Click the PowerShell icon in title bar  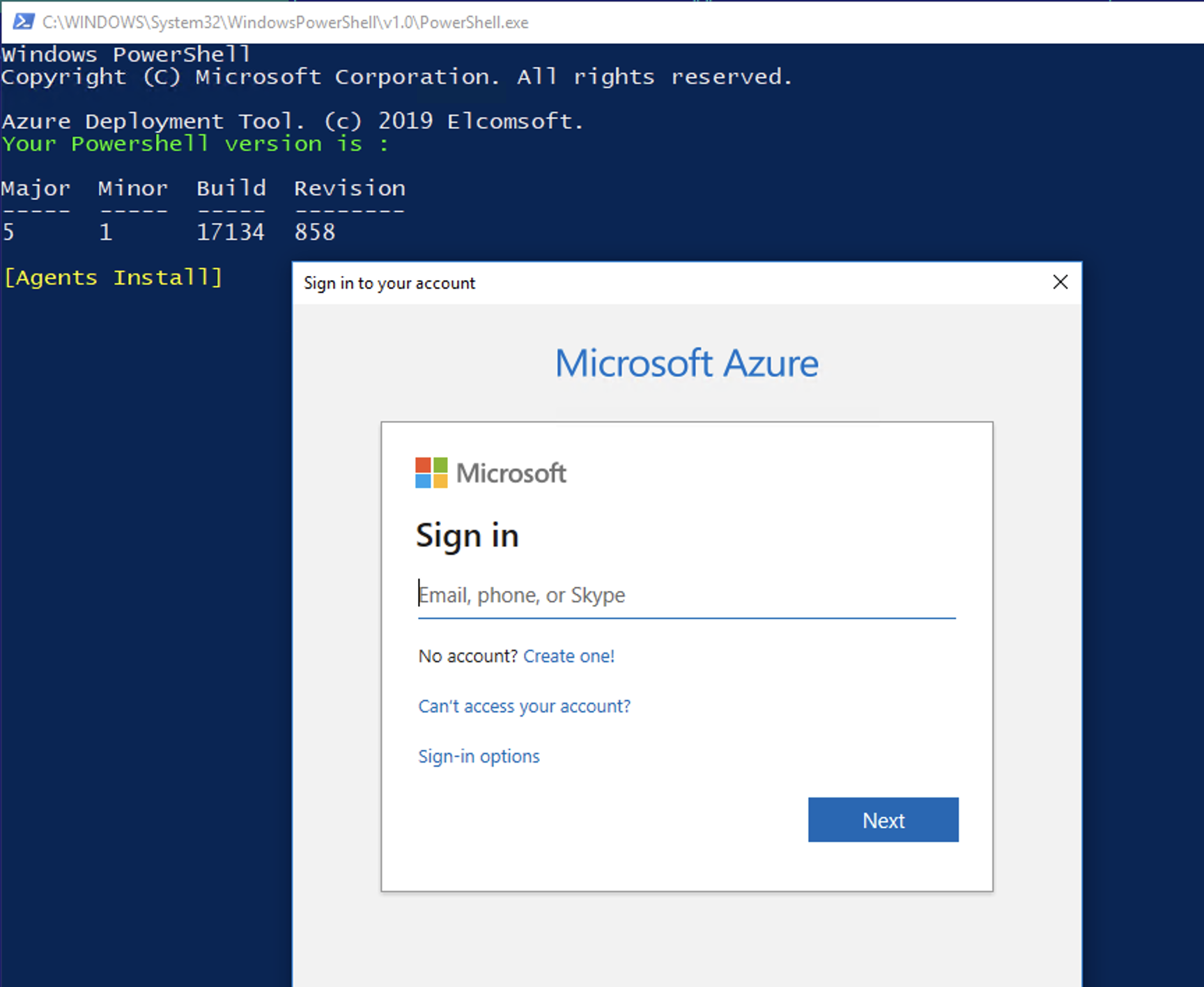tap(24, 22)
